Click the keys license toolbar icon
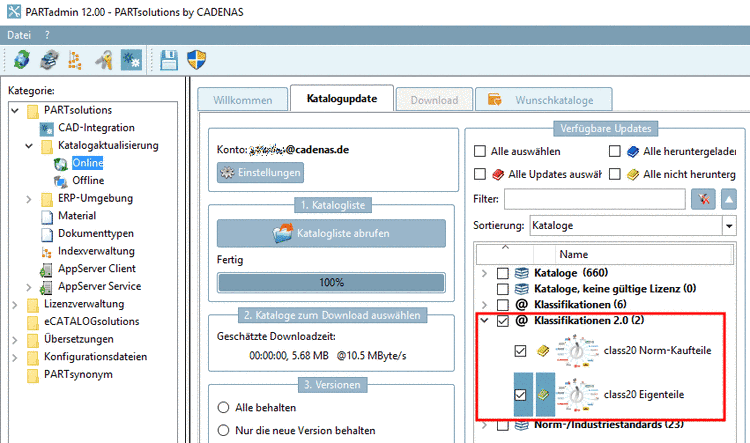750x443 pixels. point(104,60)
